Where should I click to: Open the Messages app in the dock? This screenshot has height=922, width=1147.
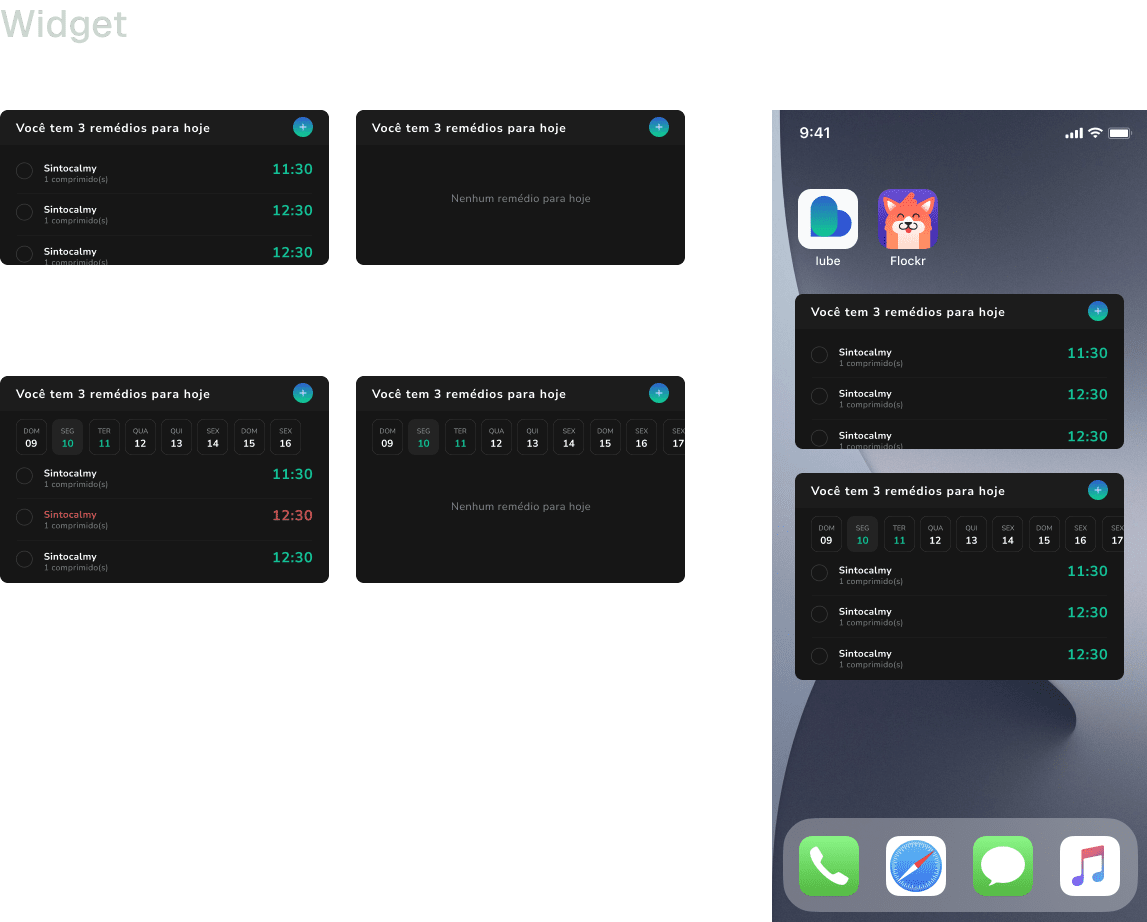click(x=1002, y=866)
